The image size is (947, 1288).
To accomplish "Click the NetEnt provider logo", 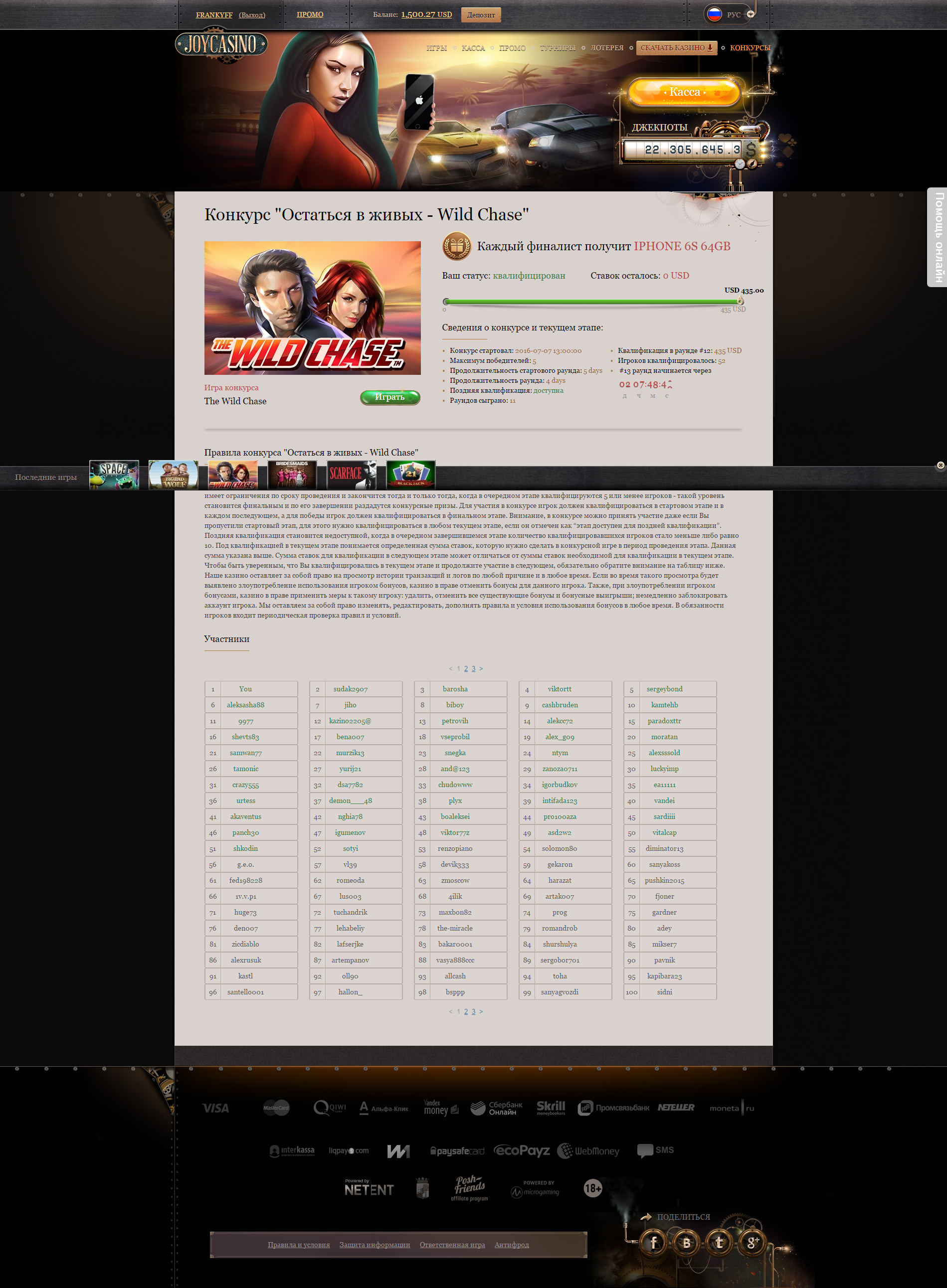I will click(x=369, y=1187).
